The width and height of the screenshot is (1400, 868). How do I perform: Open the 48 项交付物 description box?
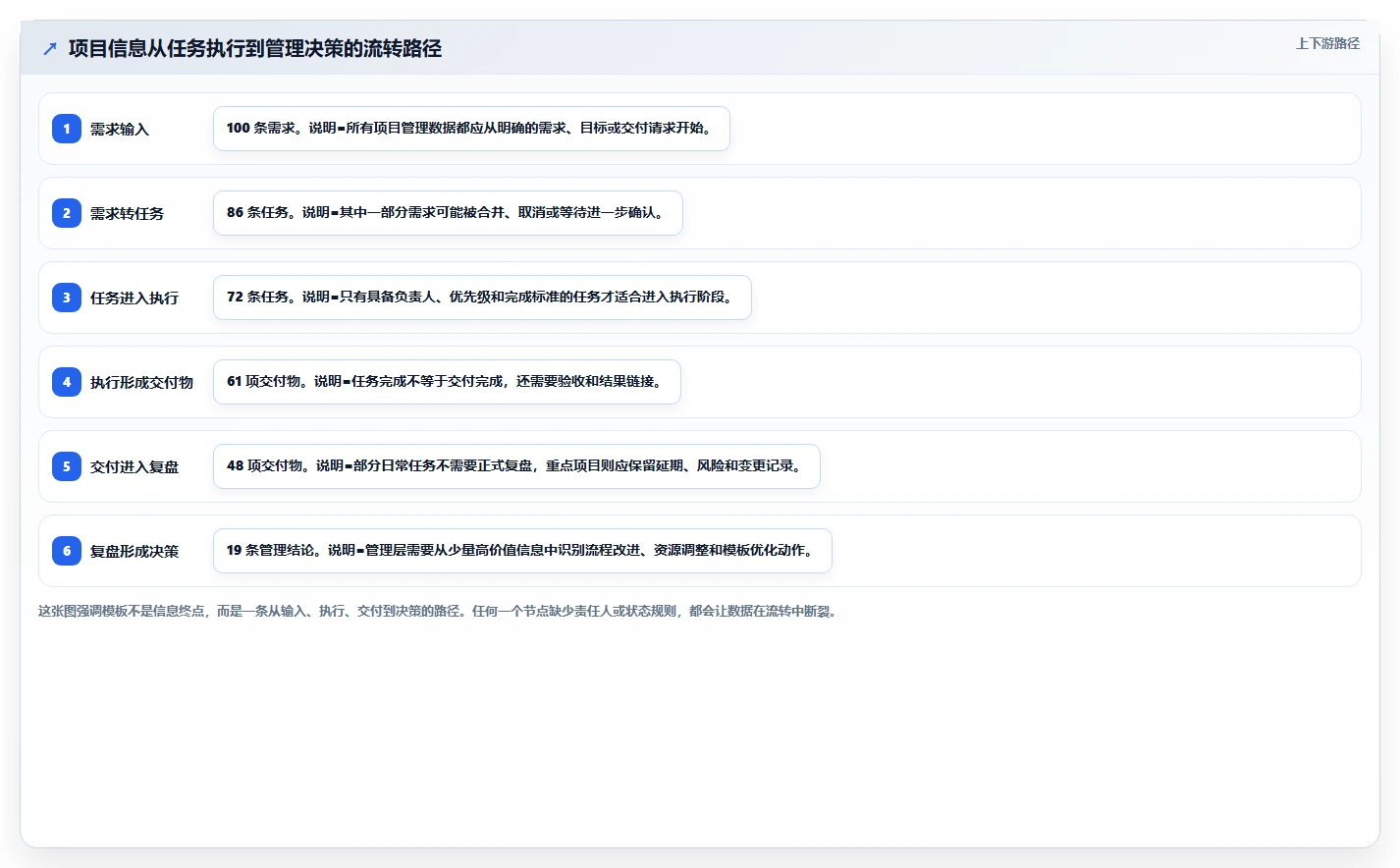516,466
